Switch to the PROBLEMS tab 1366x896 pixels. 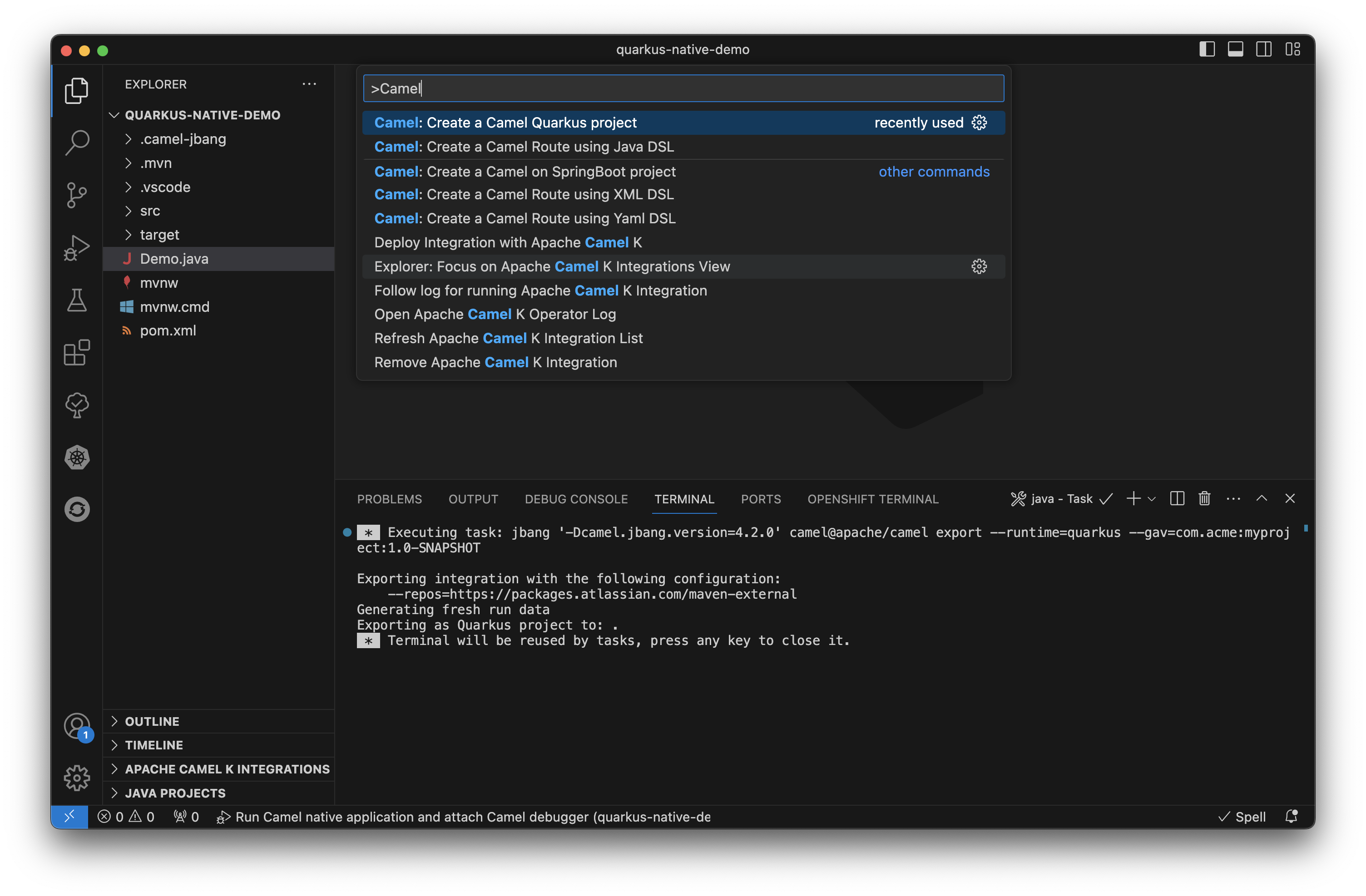(x=389, y=499)
